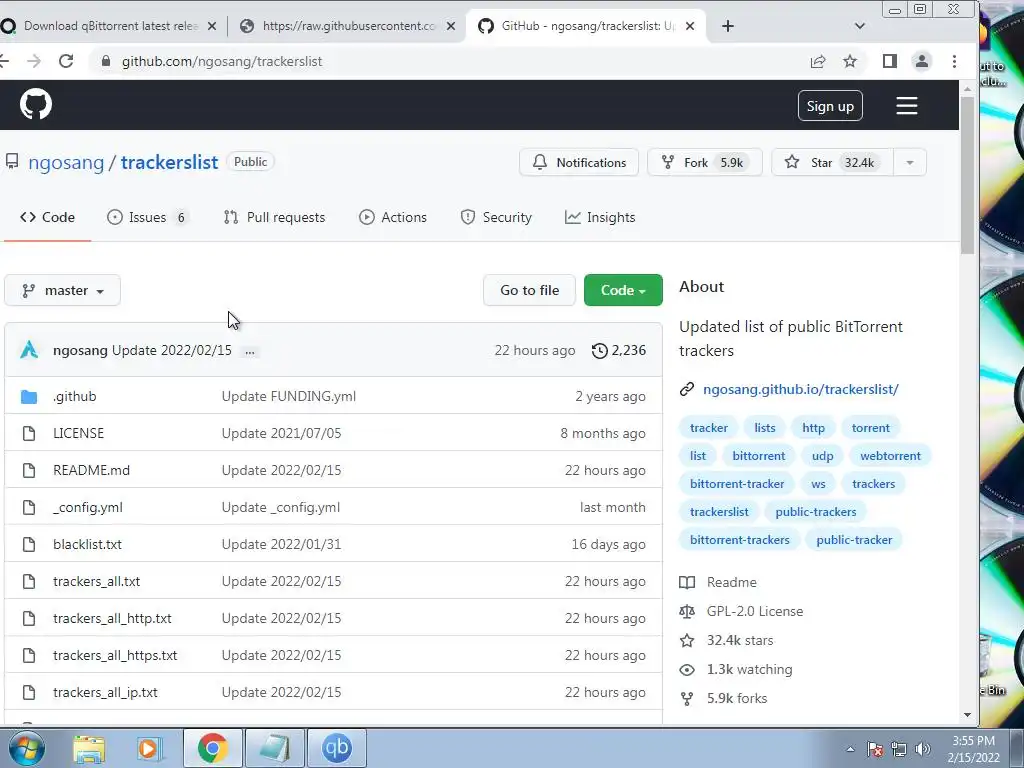This screenshot has height=768, width=1024.
Task: Click the Sign up button
Action: point(830,106)
